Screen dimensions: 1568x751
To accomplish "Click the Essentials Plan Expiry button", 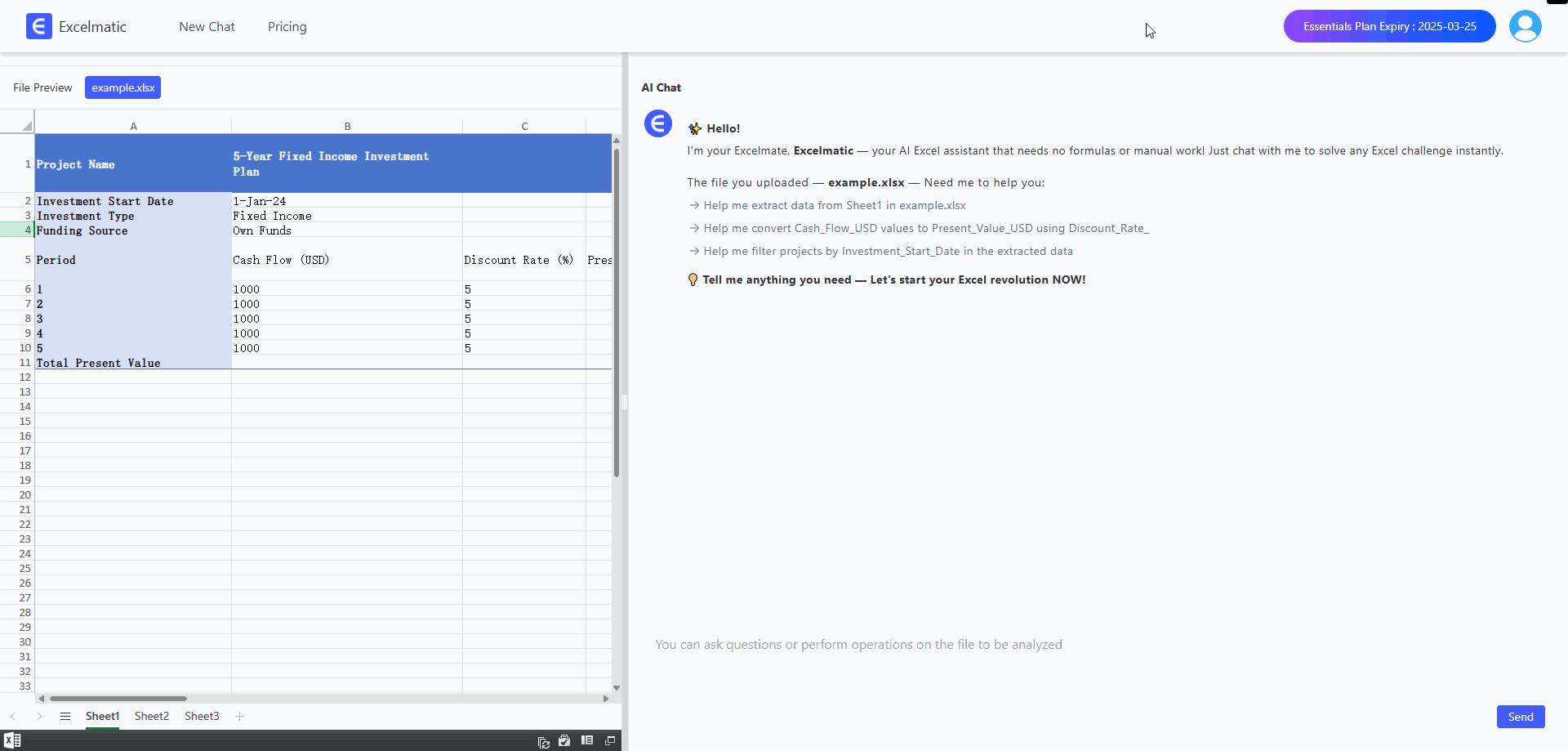I will tap(1388, 26).
